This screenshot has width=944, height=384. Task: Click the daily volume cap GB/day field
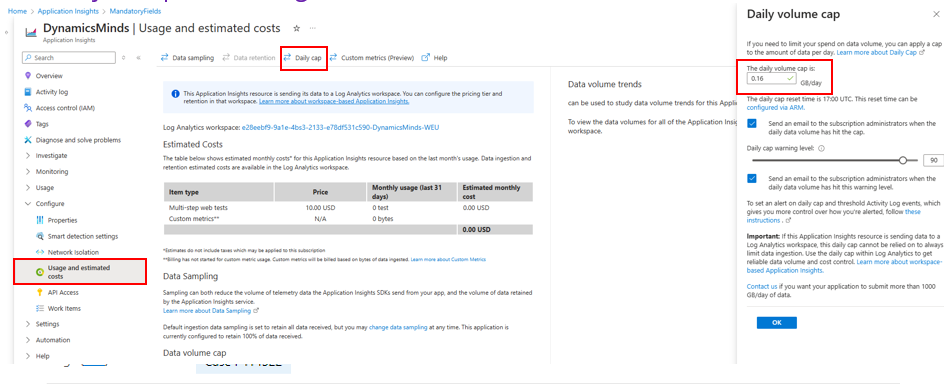pos(771,79)
